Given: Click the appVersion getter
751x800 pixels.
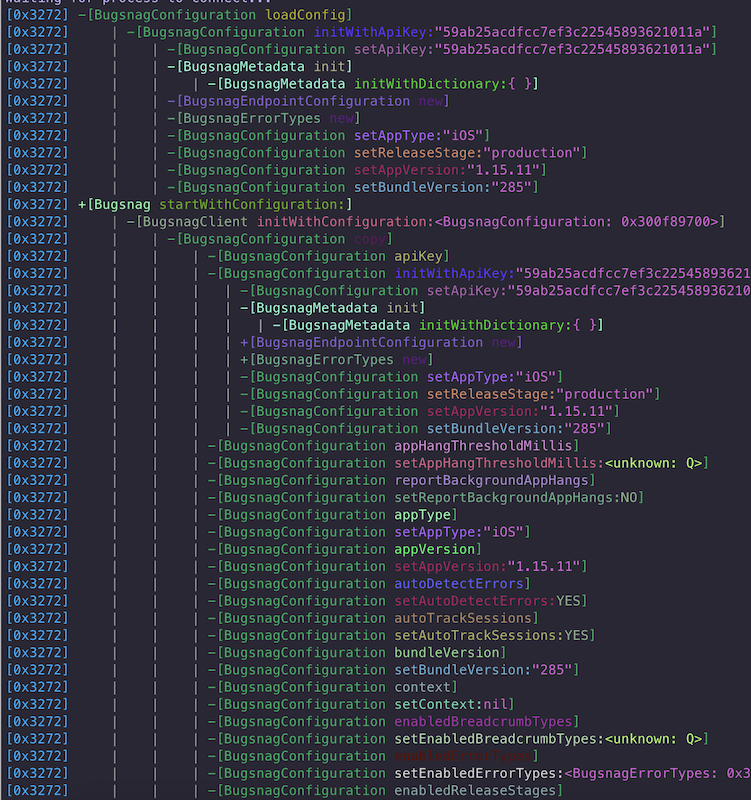Looking at the screenshot, I should tap(435, 549).
